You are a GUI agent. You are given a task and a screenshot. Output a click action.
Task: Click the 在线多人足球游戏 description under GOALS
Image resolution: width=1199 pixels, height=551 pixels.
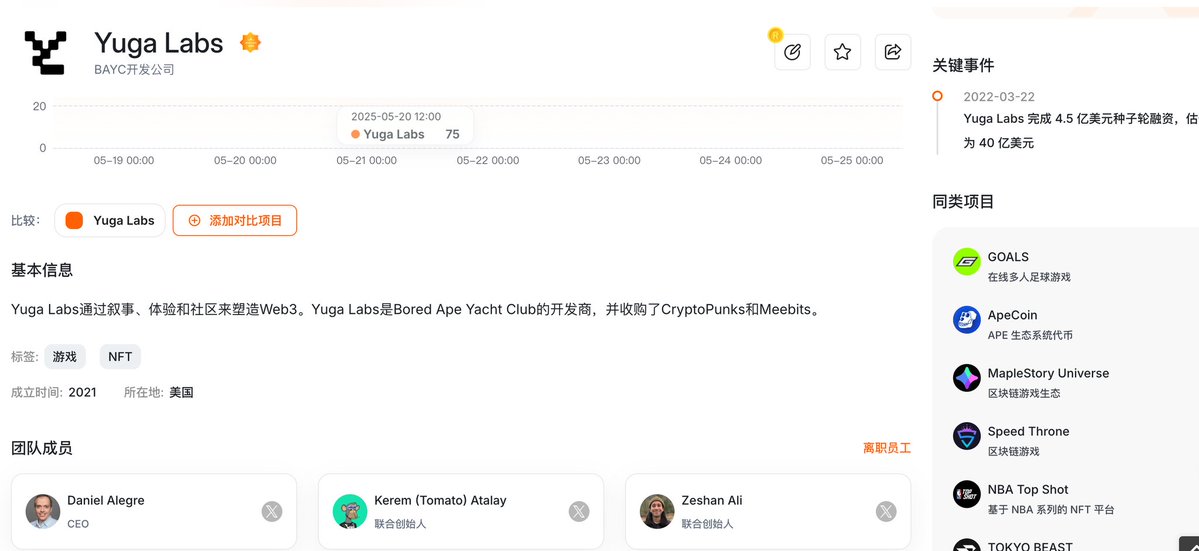(1029, 277)
